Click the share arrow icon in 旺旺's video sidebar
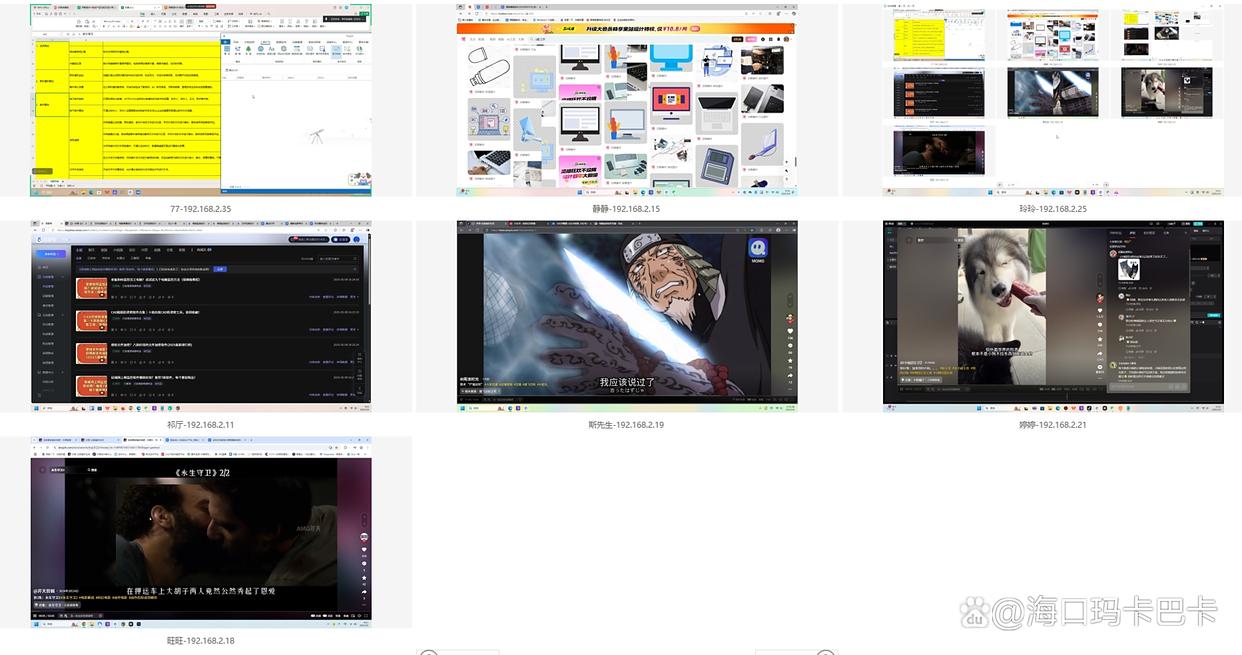 click(x=362, y=589)
